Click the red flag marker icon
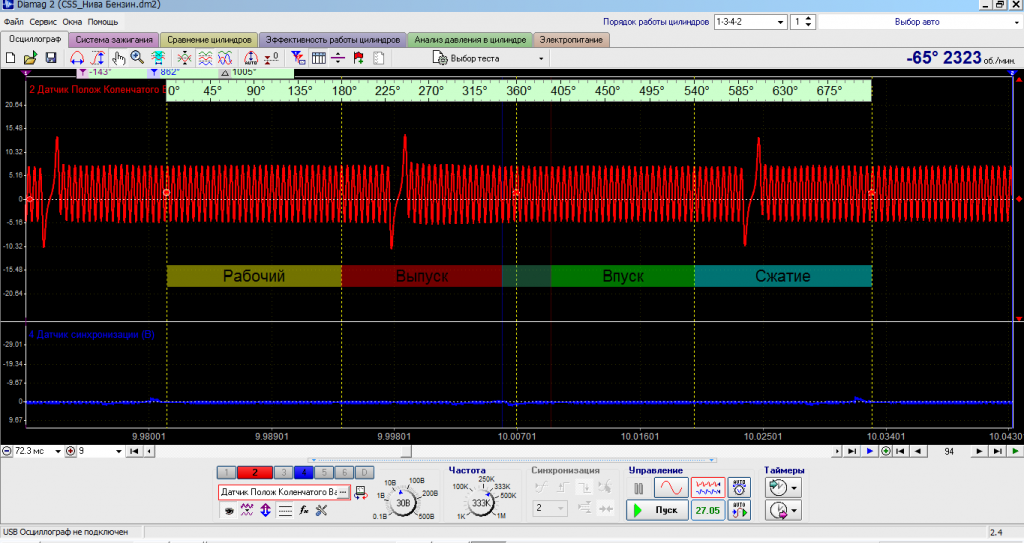The width and height of the screenshot is (1024, 543). click(x=359, y=58)
